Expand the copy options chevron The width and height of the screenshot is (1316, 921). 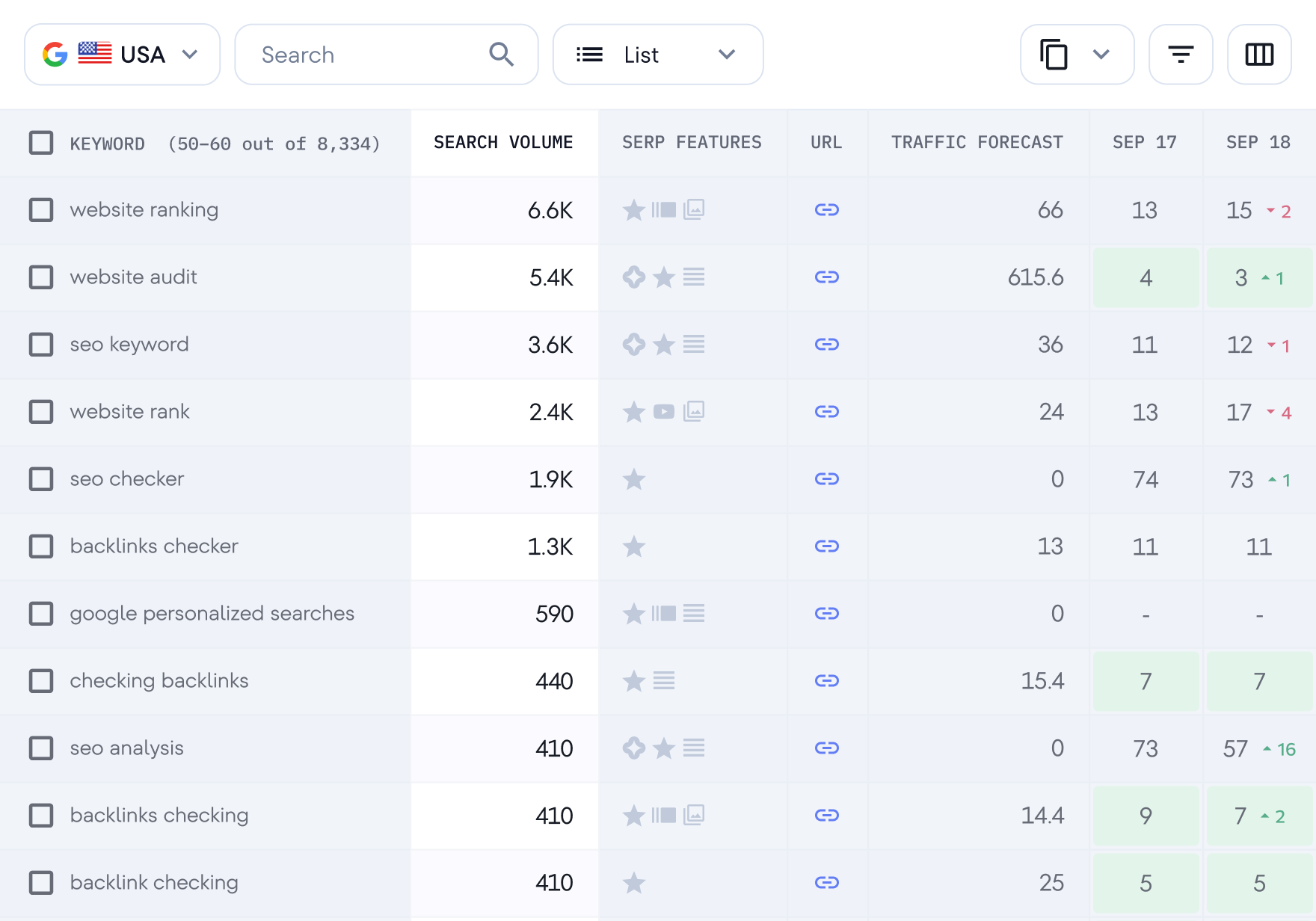pos(1101,55)
